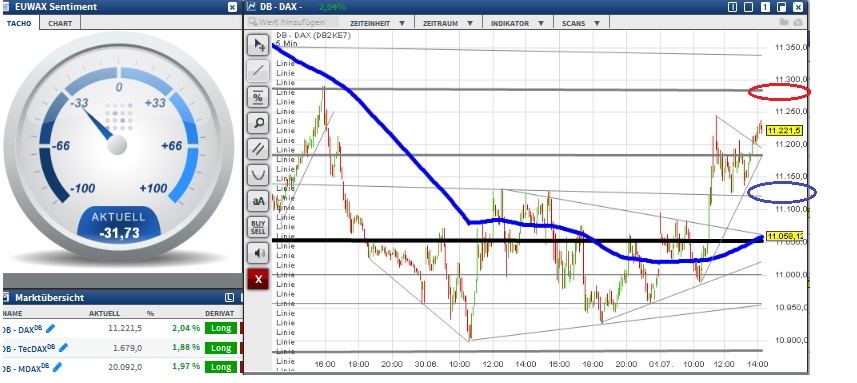Open the ZEITEINHEIT dropdown
This screenshot has height=383, width=857.
click(x=378, y=23)
